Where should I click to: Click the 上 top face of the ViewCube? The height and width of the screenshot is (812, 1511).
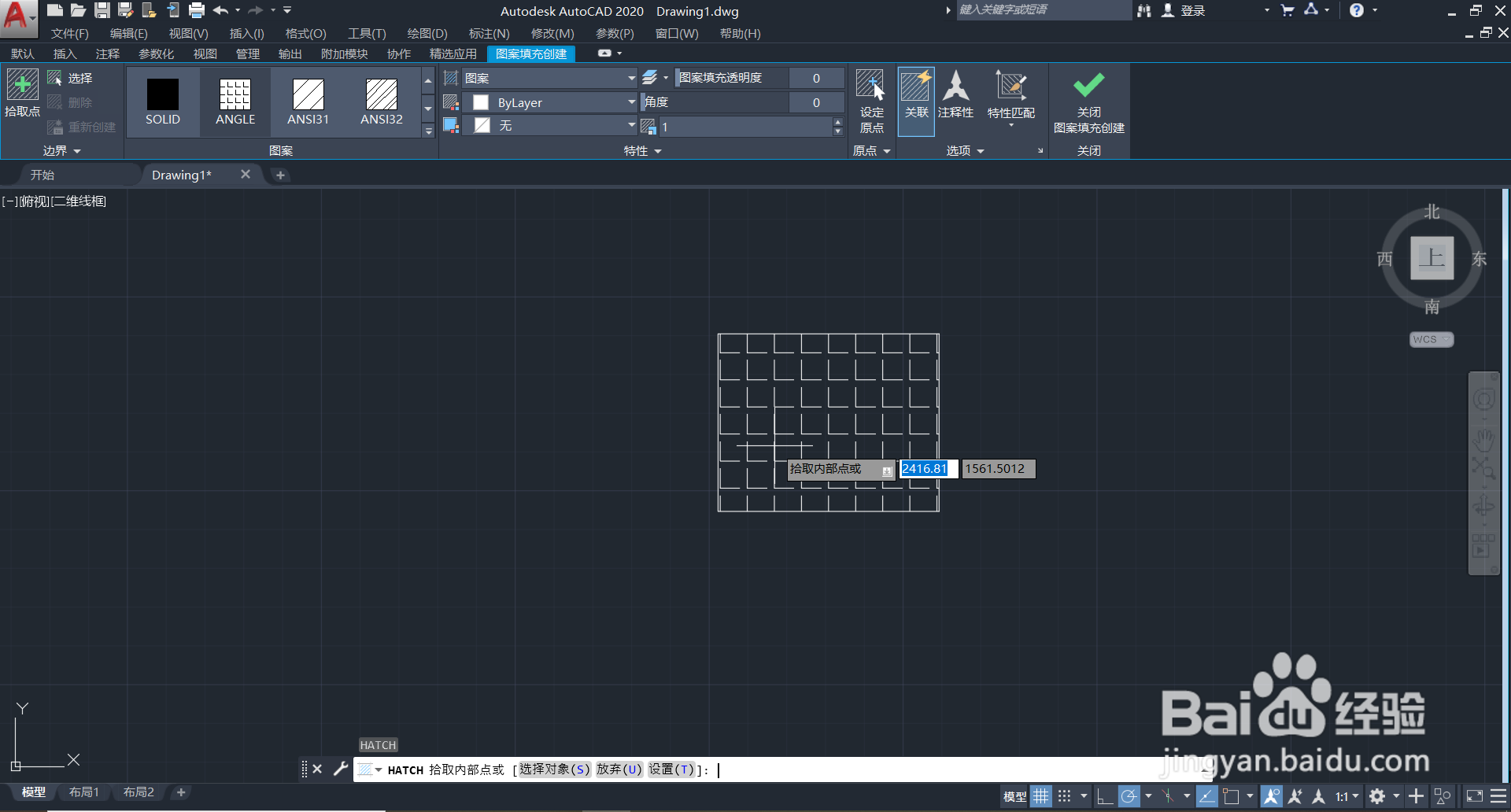pos(1432,258)
